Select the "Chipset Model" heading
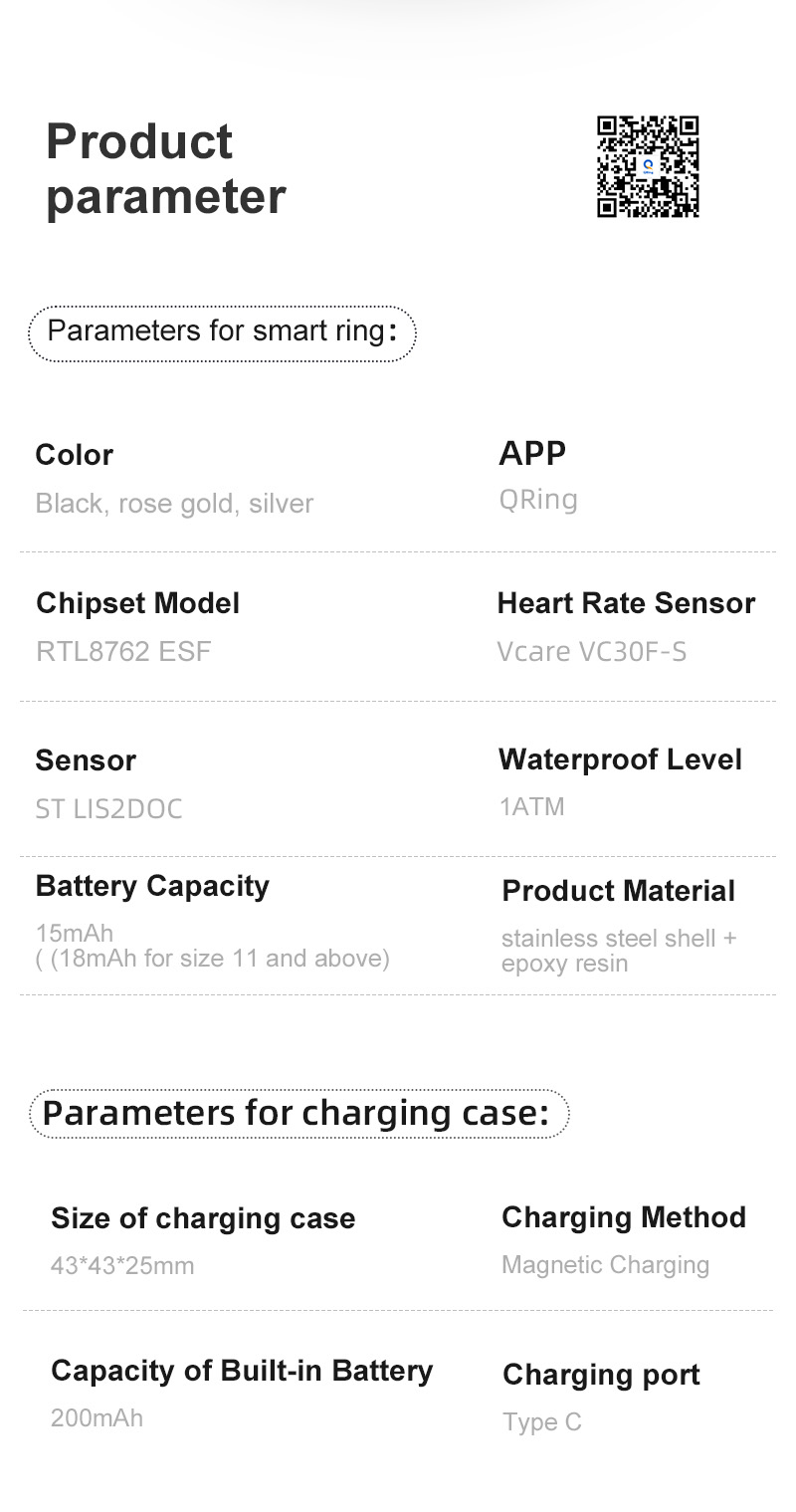Screen dimensions: 796x1512 click(x=137, y=603)
